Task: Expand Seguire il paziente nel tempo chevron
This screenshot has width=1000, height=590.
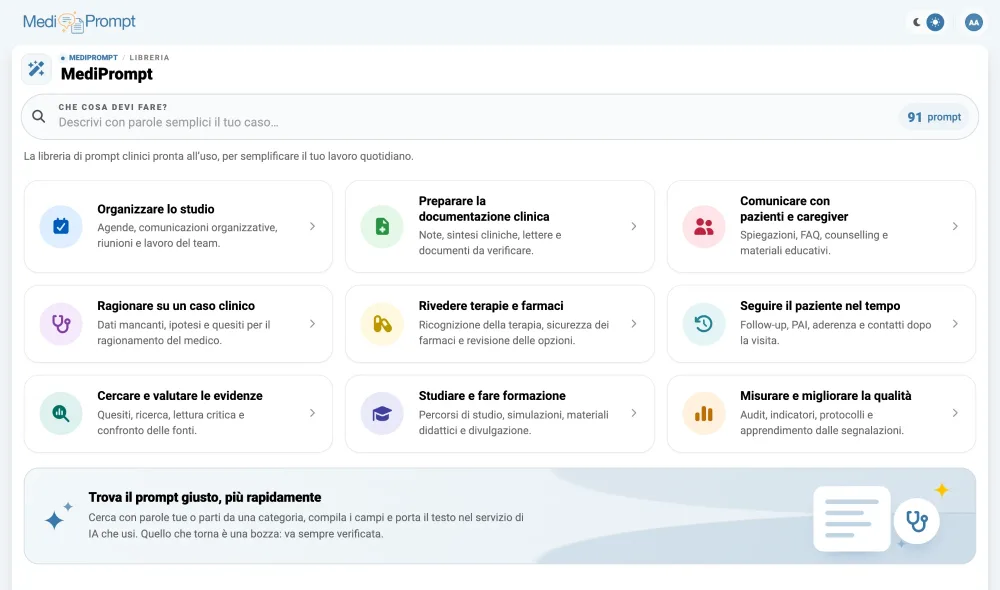Action: tap(955, 324)
